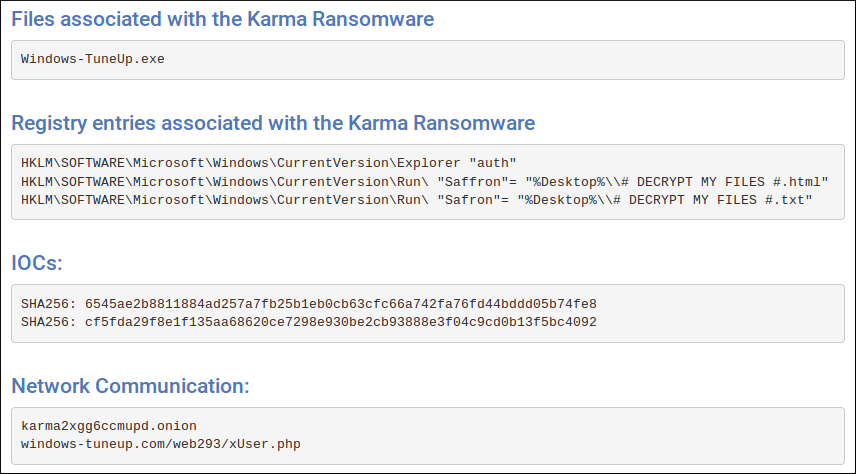856x474 pixels.
Task: Click the Windows-TuneUp.exe file name
Action: pos(92,59)
